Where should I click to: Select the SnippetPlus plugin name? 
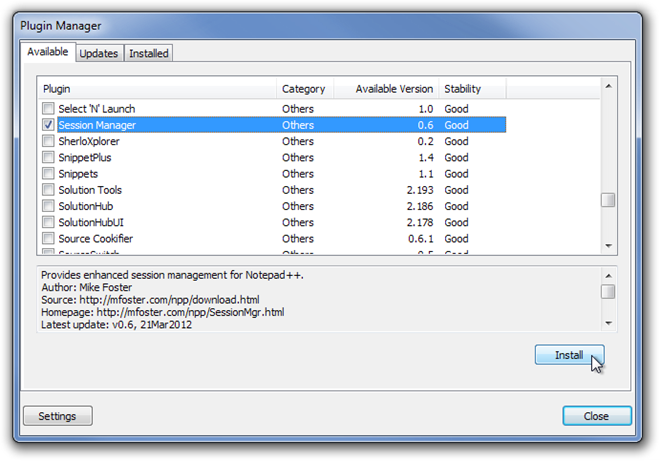85,157
